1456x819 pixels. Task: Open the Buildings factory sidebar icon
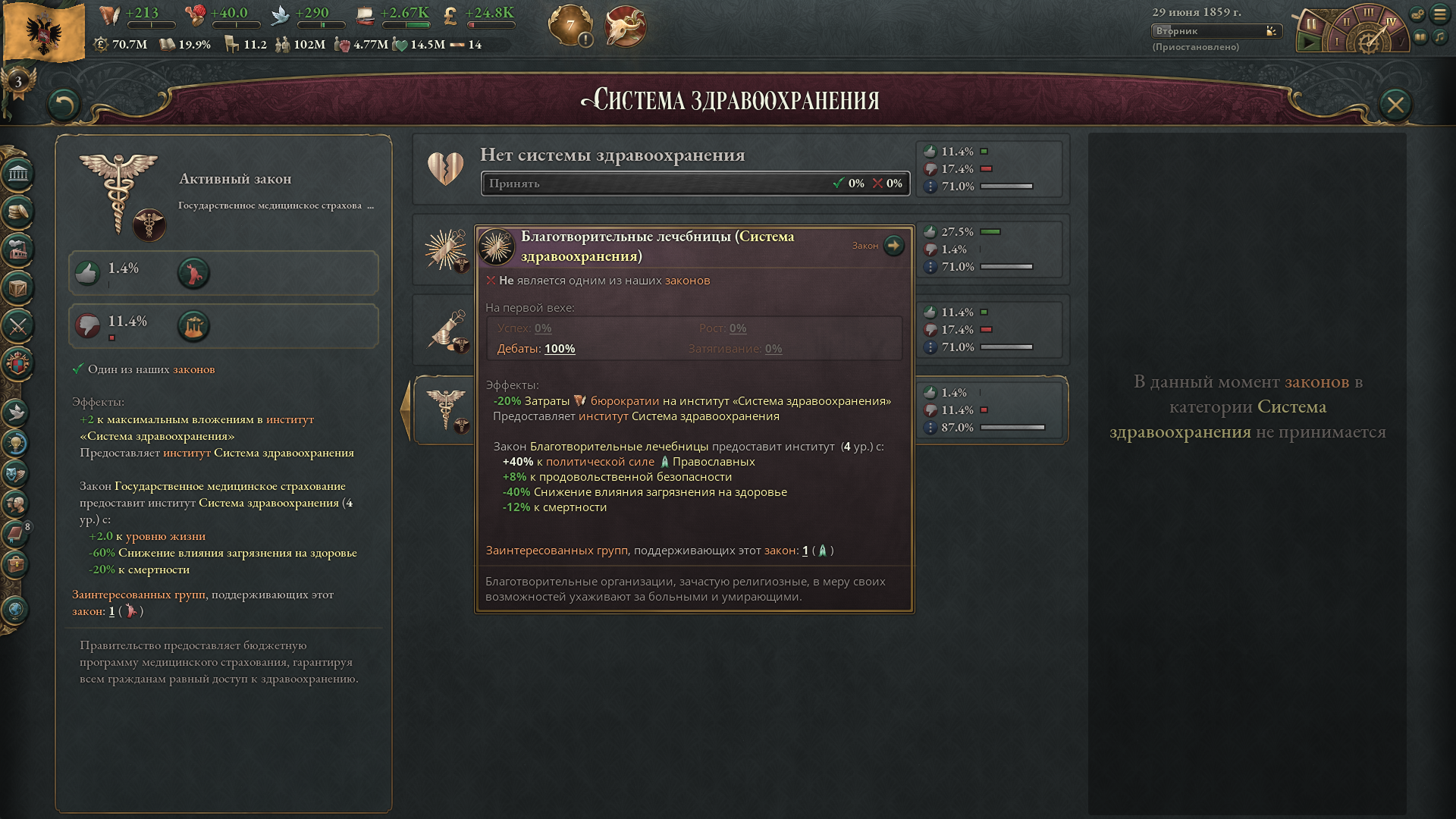(17, 249)
